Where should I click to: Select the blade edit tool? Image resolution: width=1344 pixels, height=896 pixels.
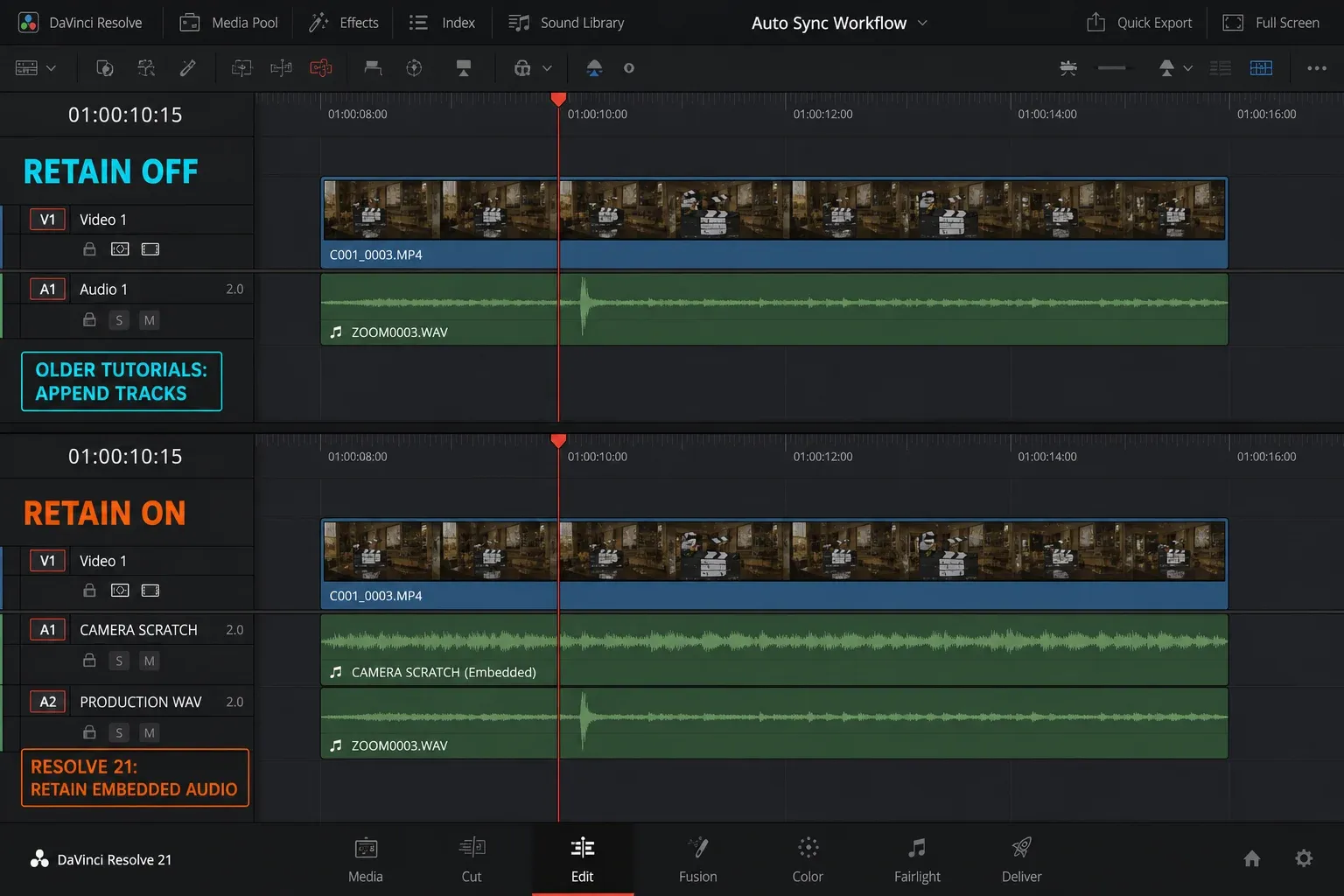pyautogui.click(x=187, y=68)
